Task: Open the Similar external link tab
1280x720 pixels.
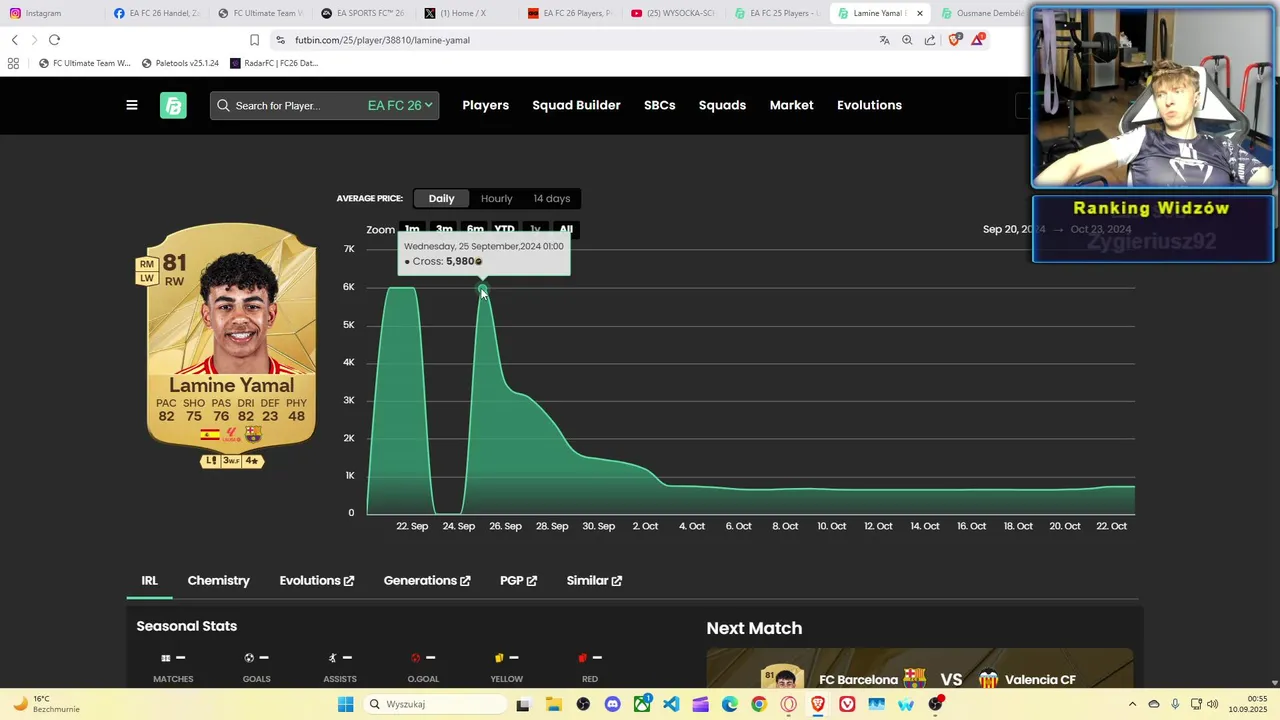Action: coord(594,580)
